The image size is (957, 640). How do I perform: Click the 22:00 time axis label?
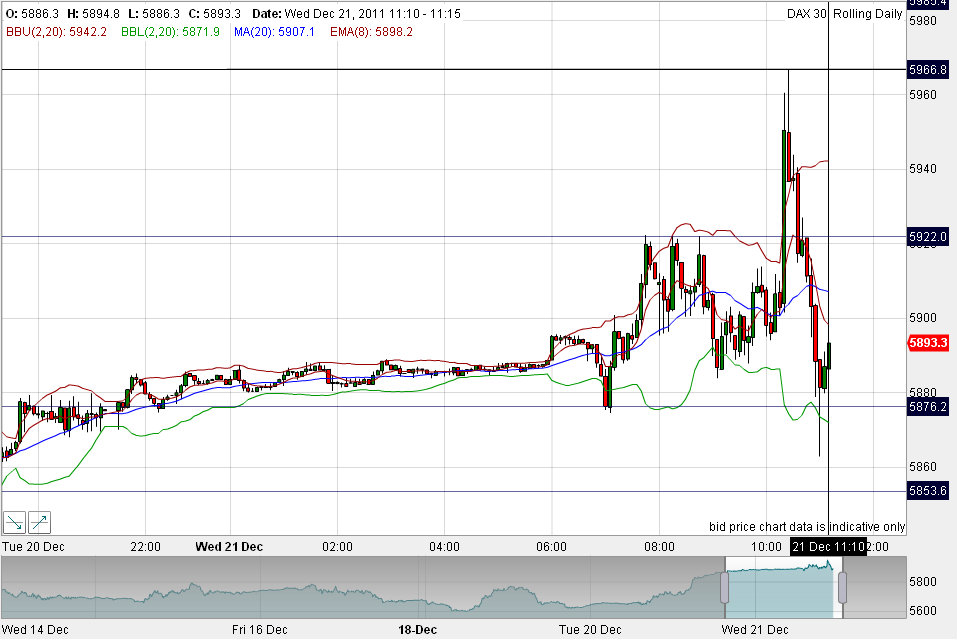point(145,547)
